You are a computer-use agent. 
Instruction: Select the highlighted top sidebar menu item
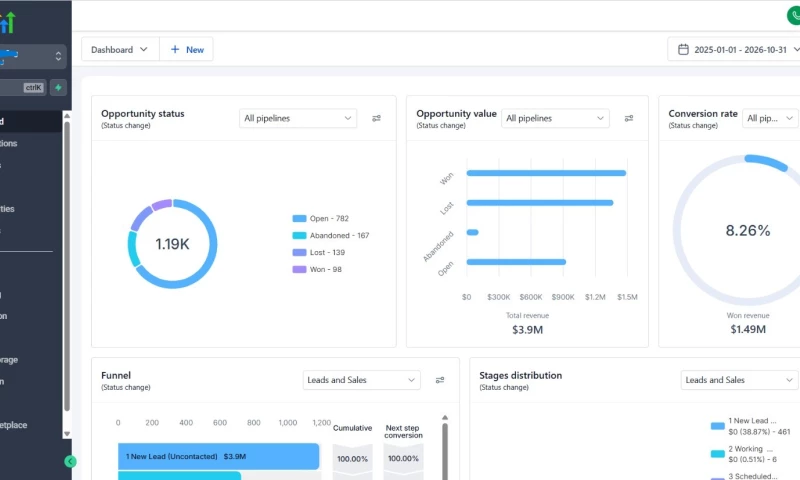click(31, 121)
